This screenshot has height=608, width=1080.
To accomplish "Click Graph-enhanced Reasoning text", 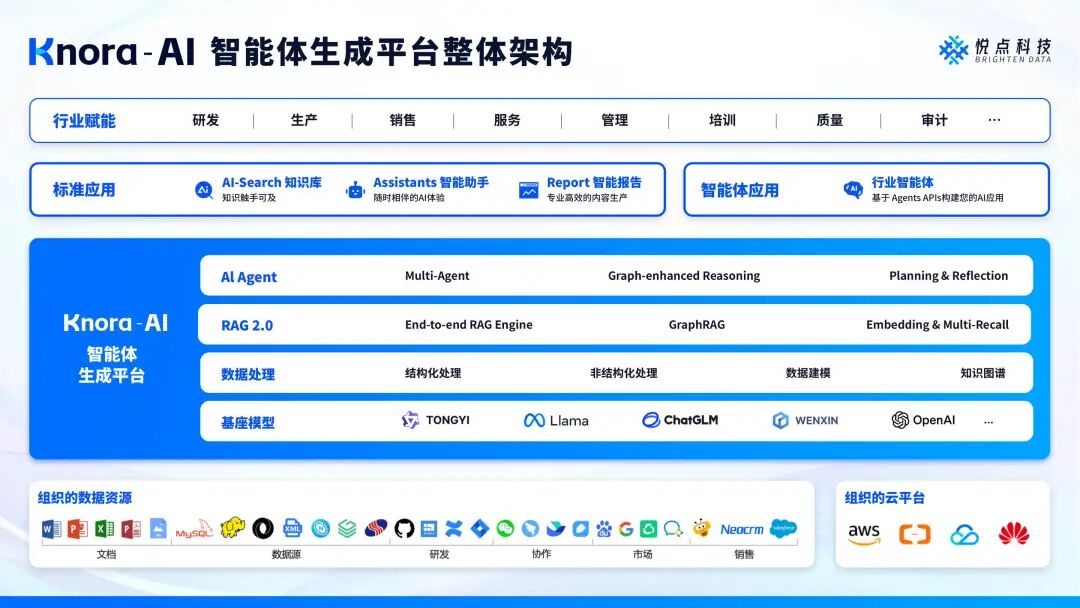I will pos(684,275).
